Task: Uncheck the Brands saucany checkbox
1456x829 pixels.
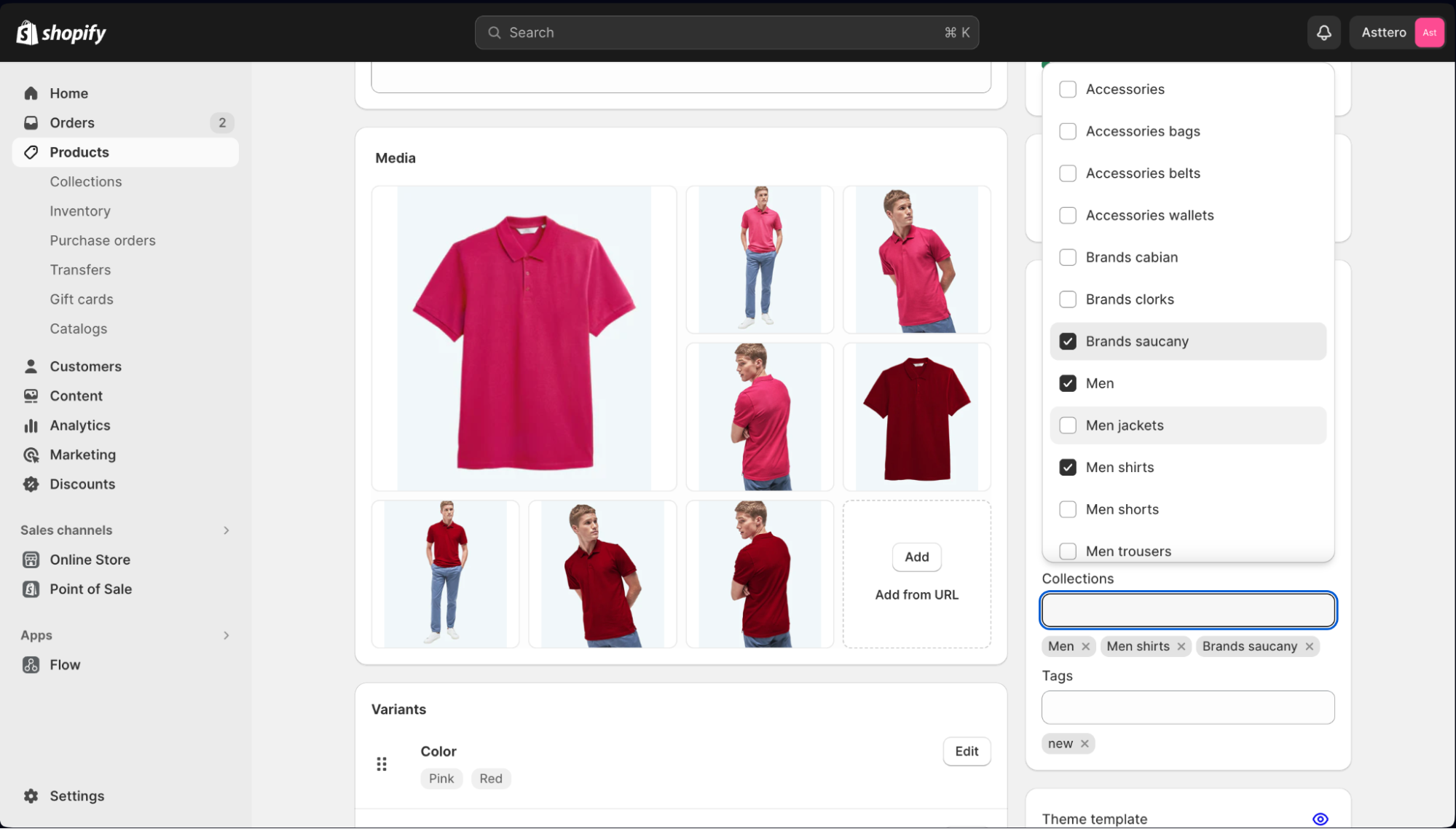Action: pos(1068,342)
